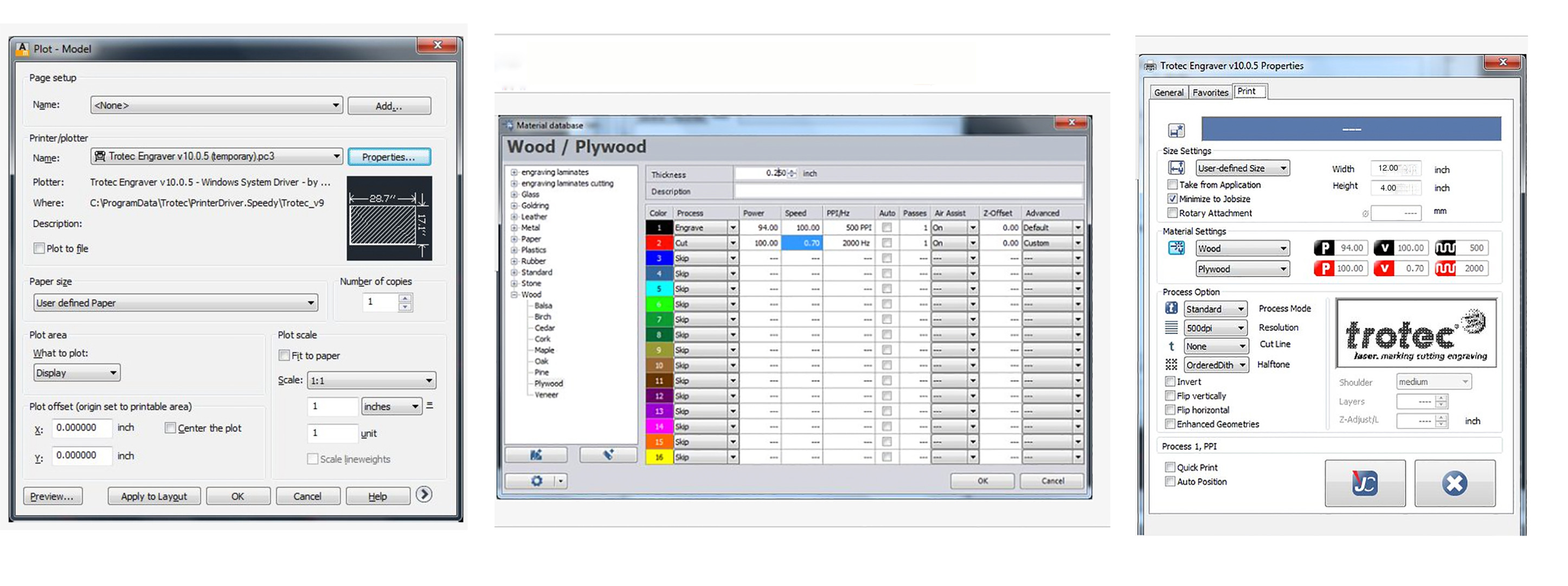This screenshot has width=1568, height=586.
Task: Toggle the Center the plot checkbox
Action: pos(170,428)
